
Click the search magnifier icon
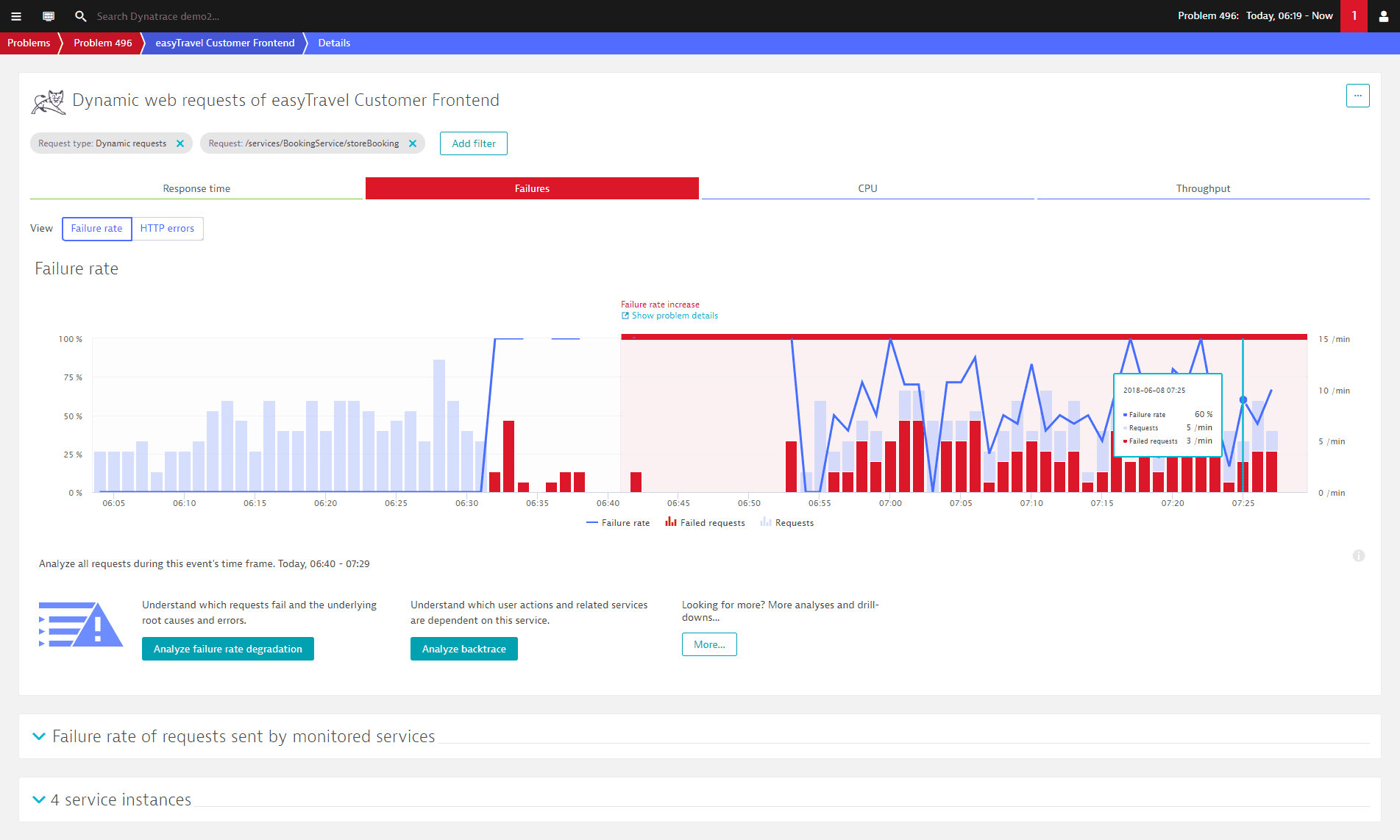(x=81, y=16)
